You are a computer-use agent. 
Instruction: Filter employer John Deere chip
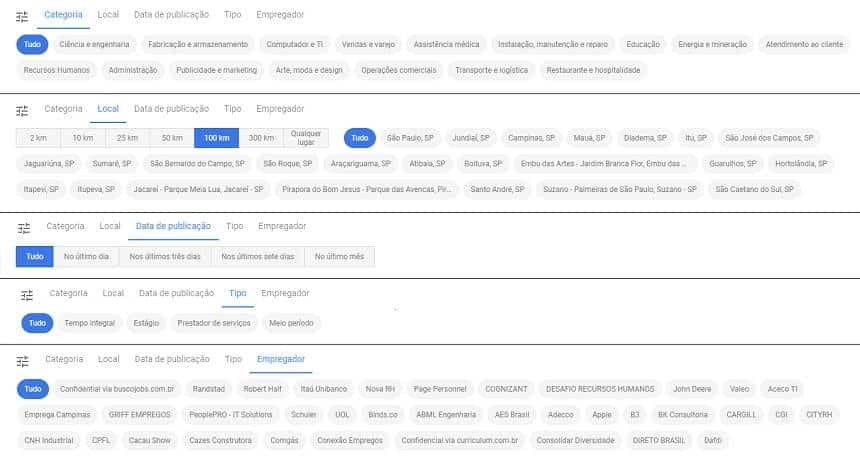point(692,389)
